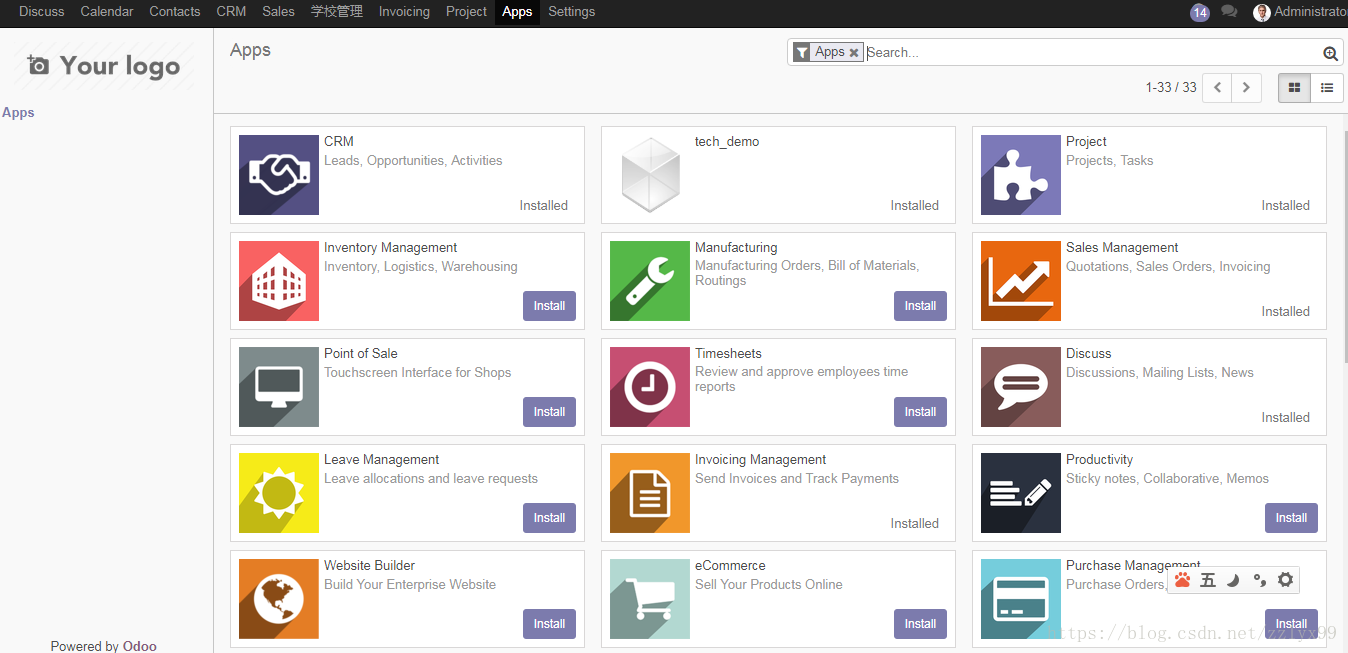
Task: Click the Baidu paw input method icon
Action: coord(1183,580)
